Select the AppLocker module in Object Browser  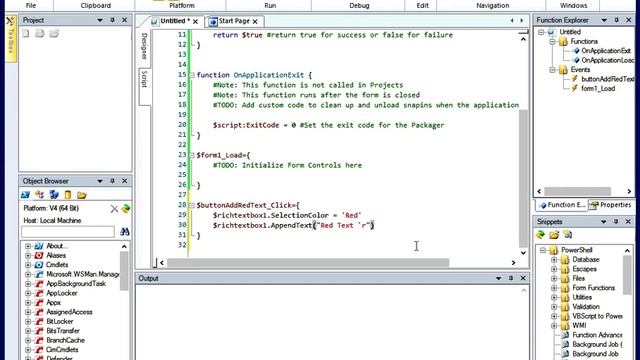(x=62, y=293)
